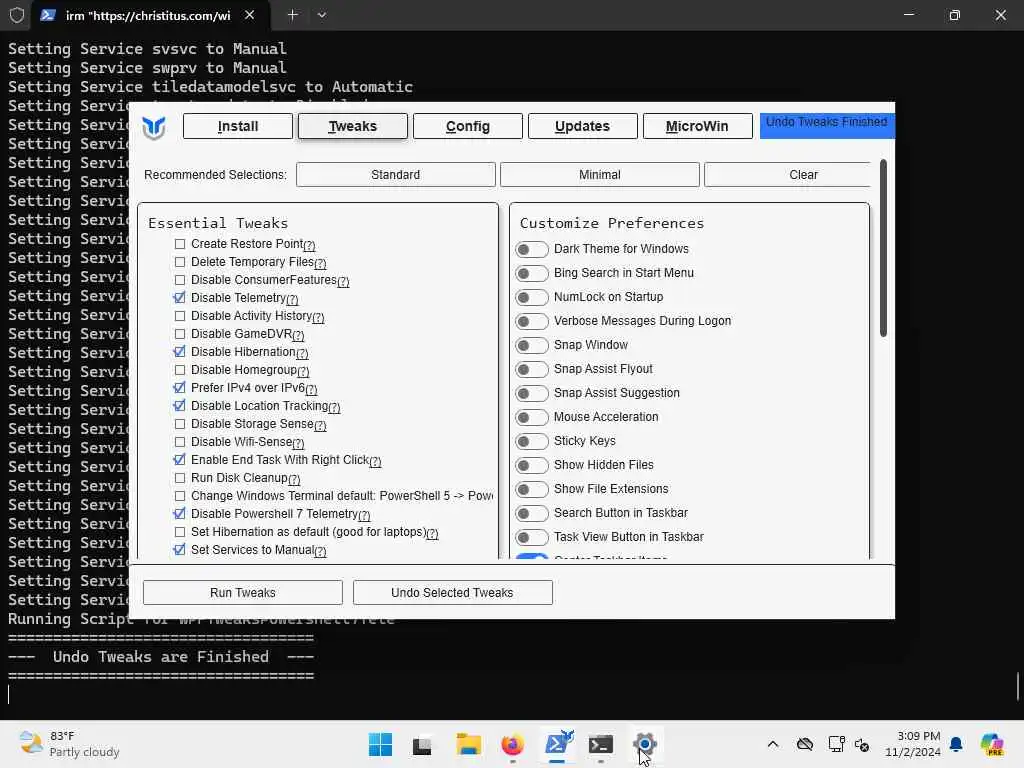Toggle Verbose Messages During Logon

(x=532, y=321)
